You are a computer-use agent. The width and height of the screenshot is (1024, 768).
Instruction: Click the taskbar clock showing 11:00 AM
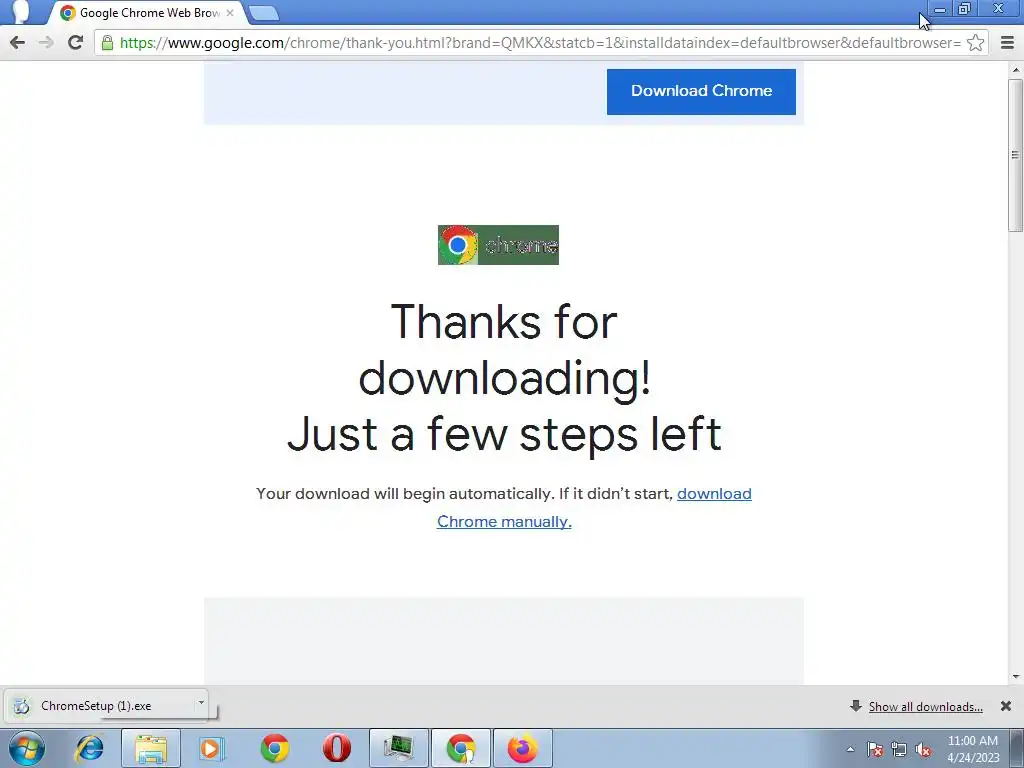973,749
